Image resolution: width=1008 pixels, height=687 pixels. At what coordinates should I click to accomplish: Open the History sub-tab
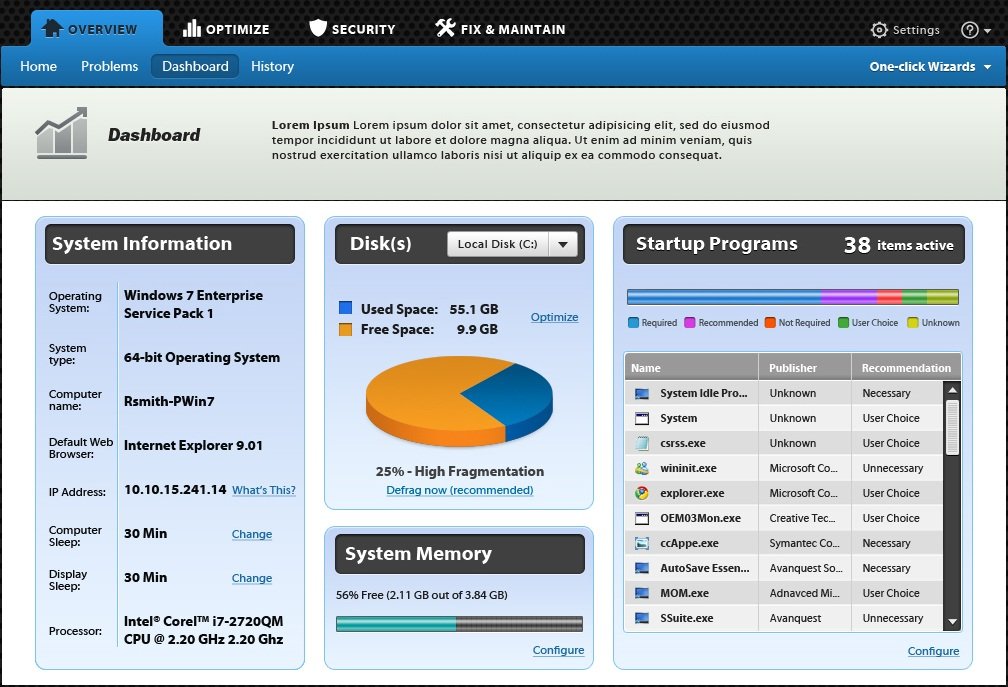(x=272, y=66)
